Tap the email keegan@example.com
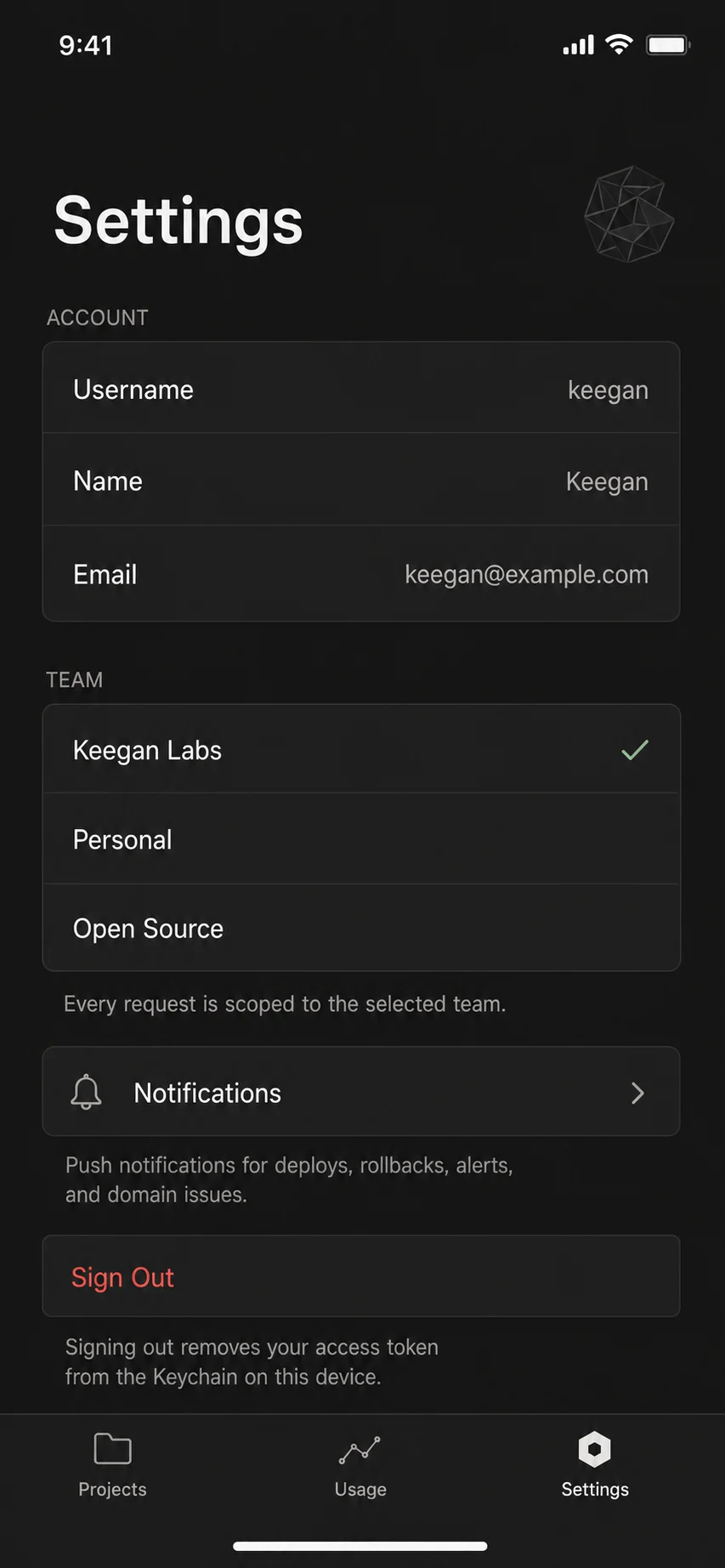 (x=526, y=575)
